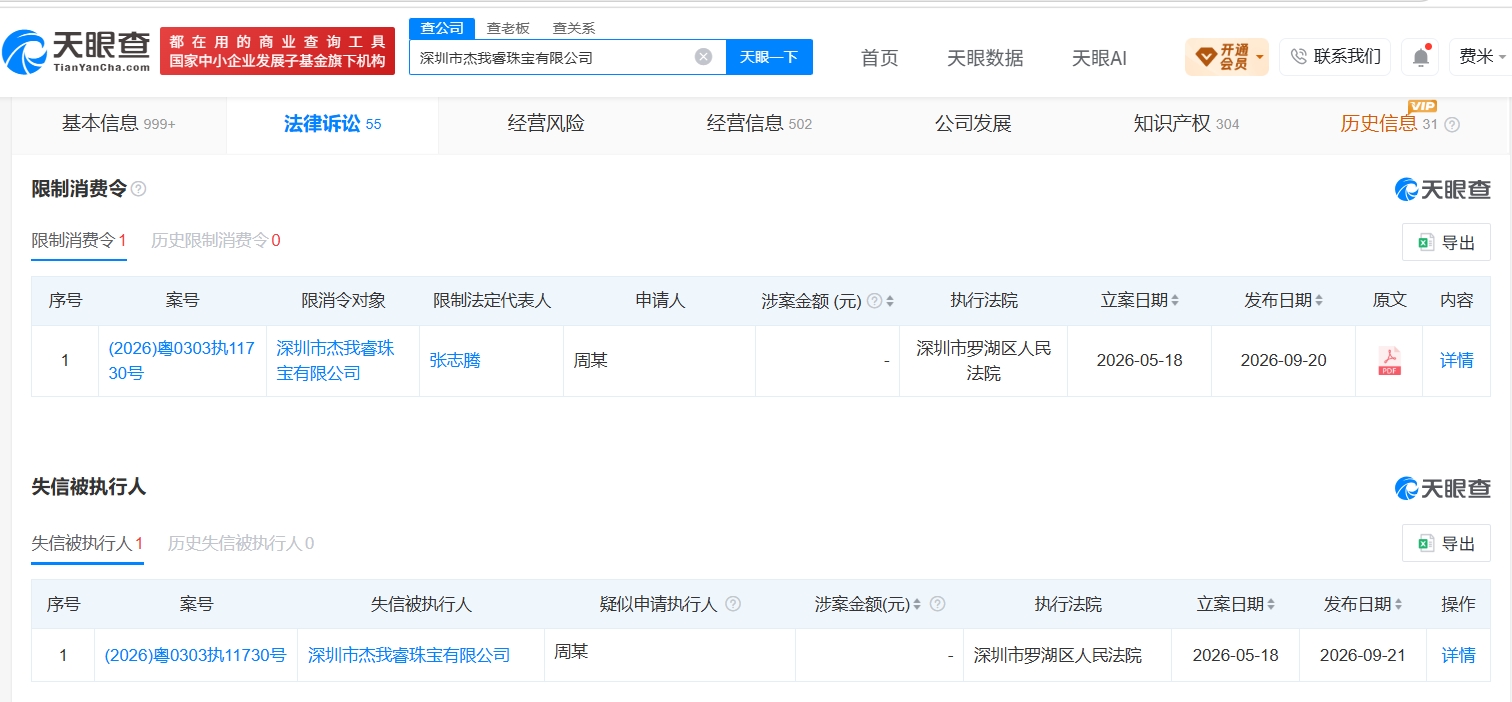This screenshot has height=702, width=1512.
Task: Click help icon beside 限制消费令 title
Action: [x=139, y=189]
